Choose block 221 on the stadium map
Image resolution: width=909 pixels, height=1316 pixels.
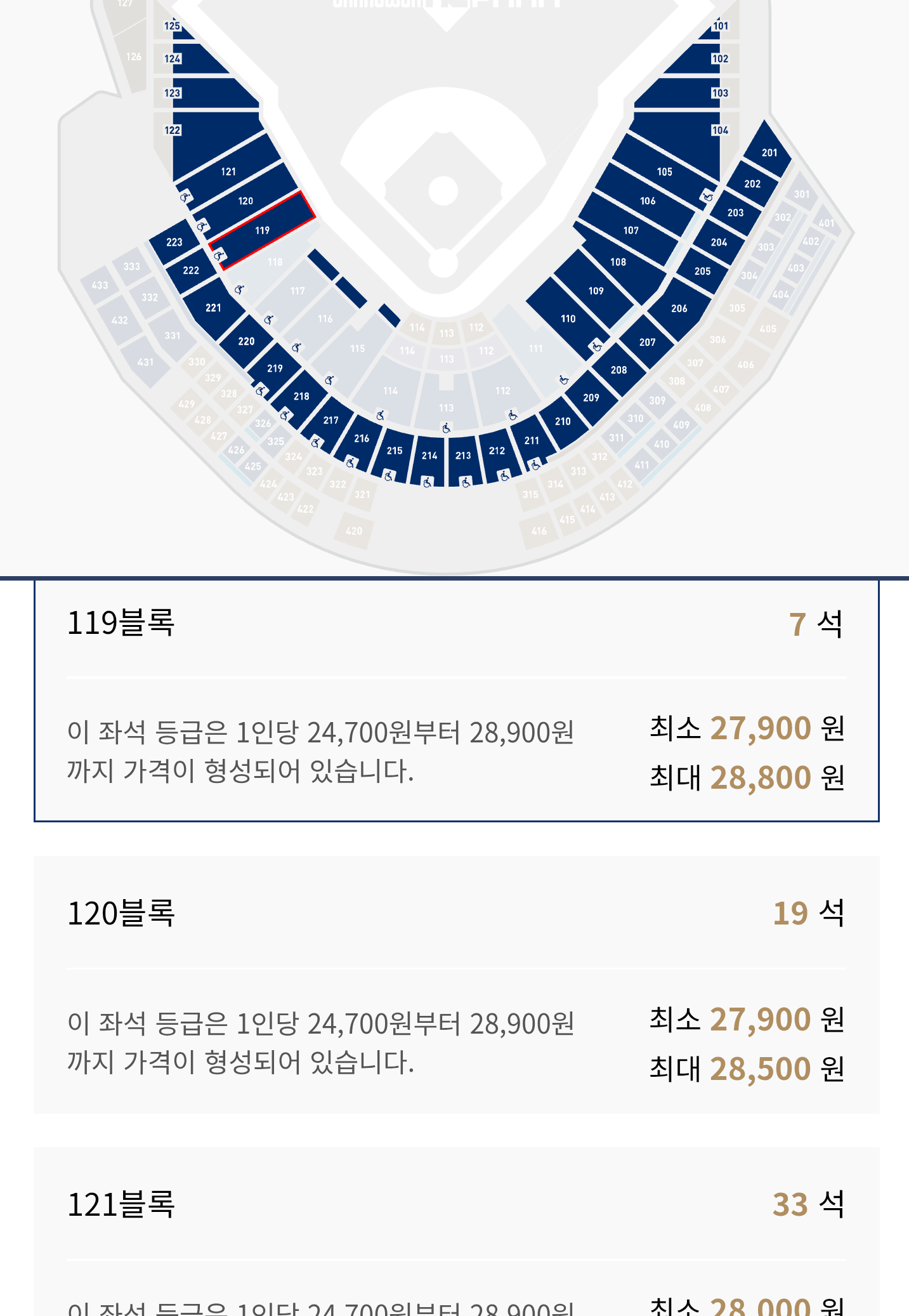(x=213, y=308)
